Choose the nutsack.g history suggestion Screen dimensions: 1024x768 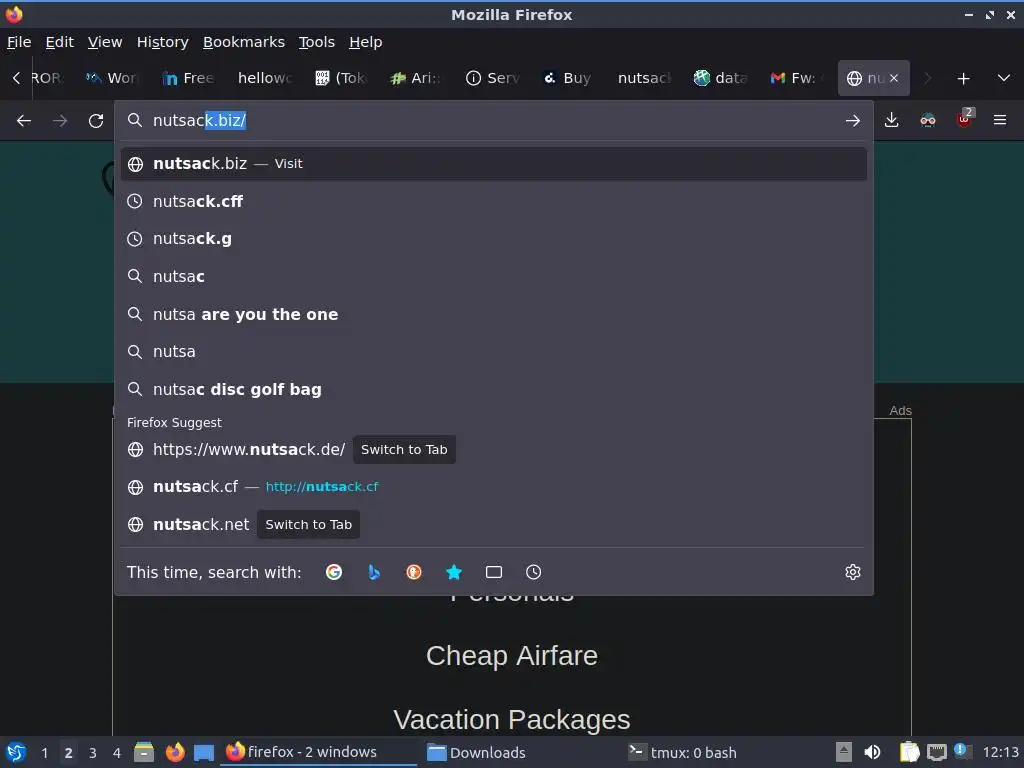tap(494, 239)
